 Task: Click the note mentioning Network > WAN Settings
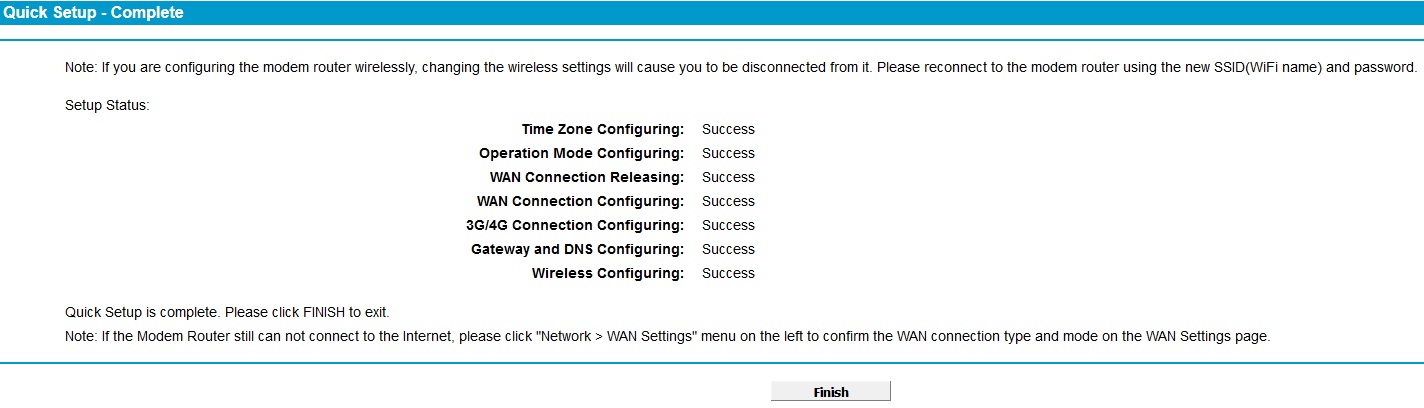667,336
